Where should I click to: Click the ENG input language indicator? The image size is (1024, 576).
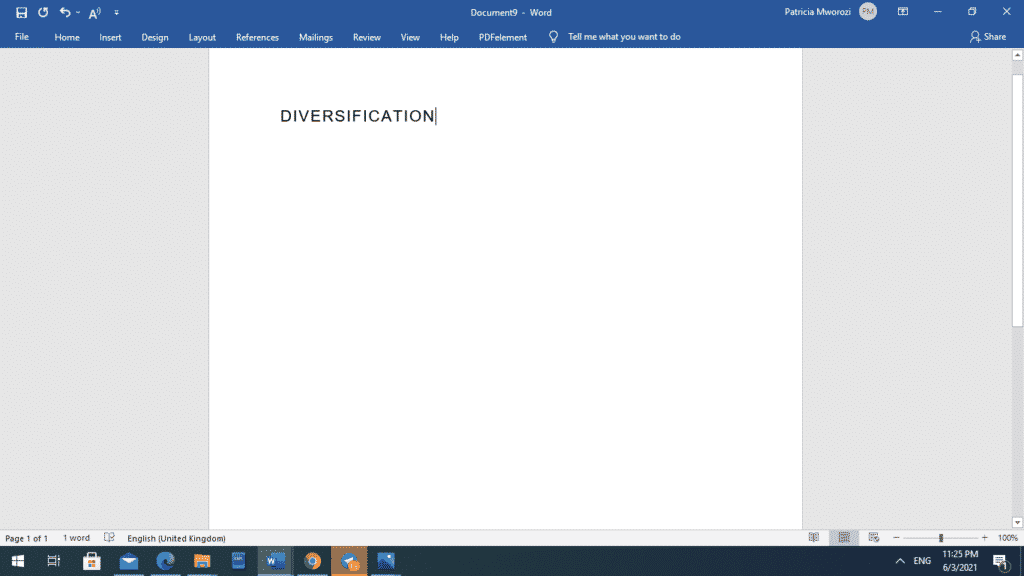click(x=922, y=561)
